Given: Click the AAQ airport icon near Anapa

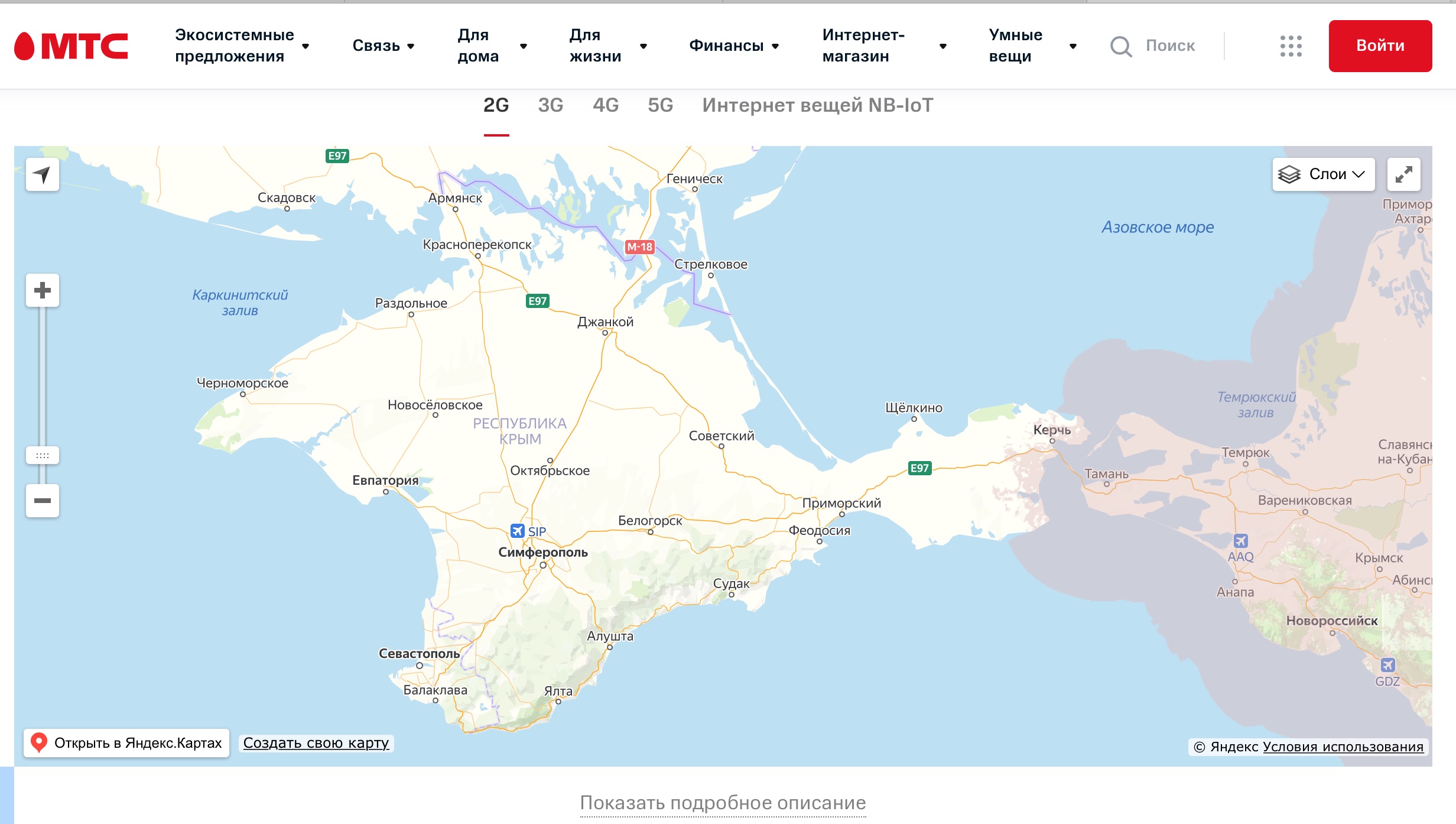Looking at the screenshot, I should [x=1240, y=540].
